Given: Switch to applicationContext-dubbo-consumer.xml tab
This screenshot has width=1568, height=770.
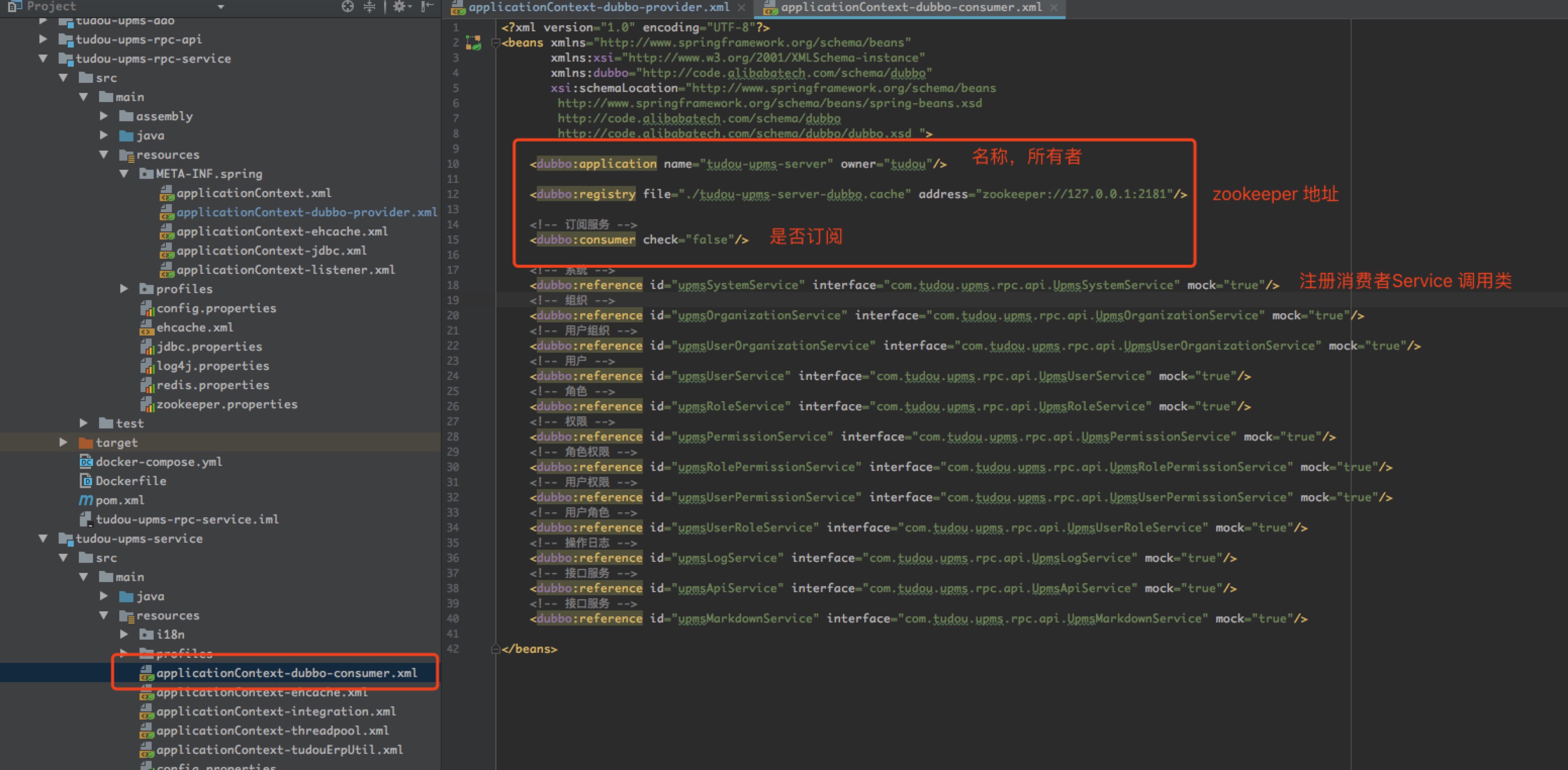Looking at the screenshot, I should pos(910,7).
